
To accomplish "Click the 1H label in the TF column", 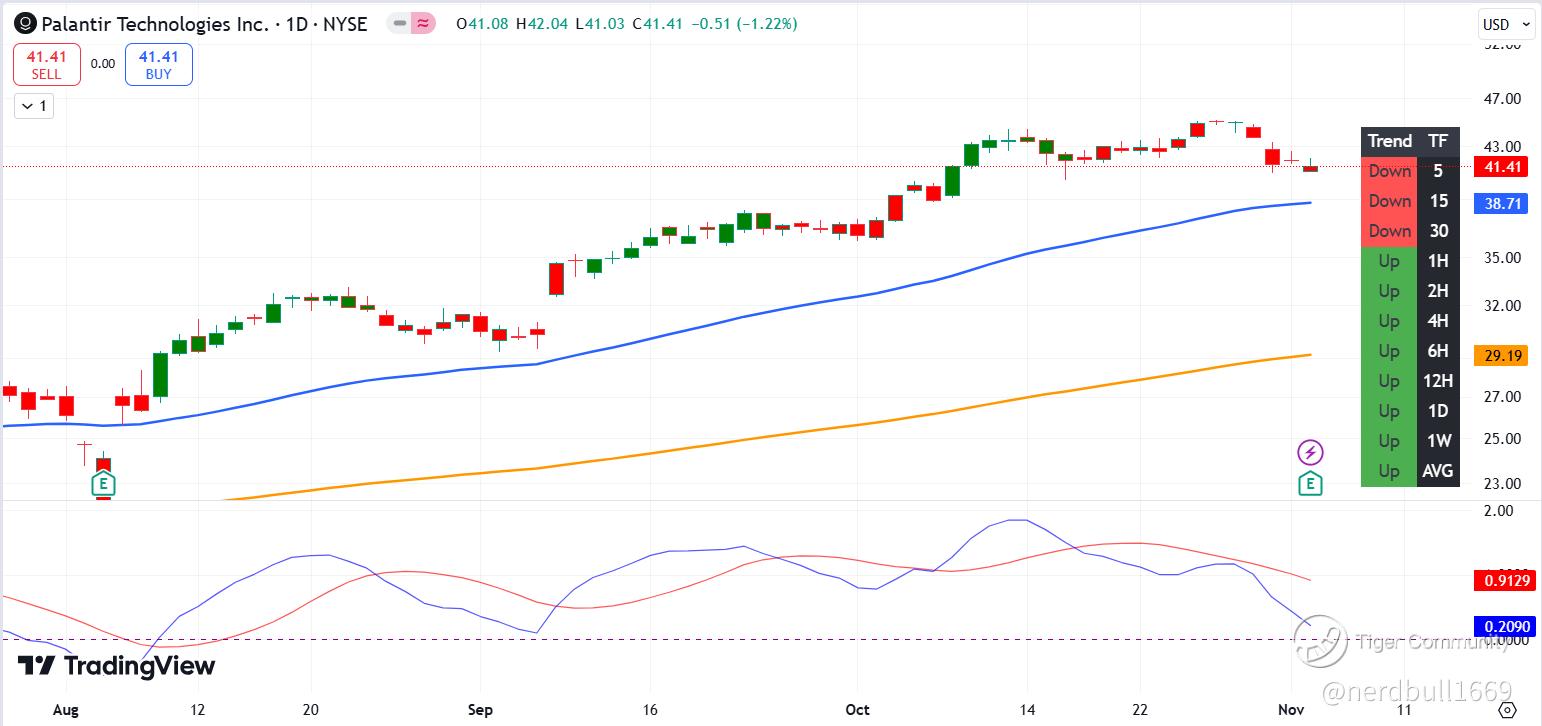I will (1438, 261).
